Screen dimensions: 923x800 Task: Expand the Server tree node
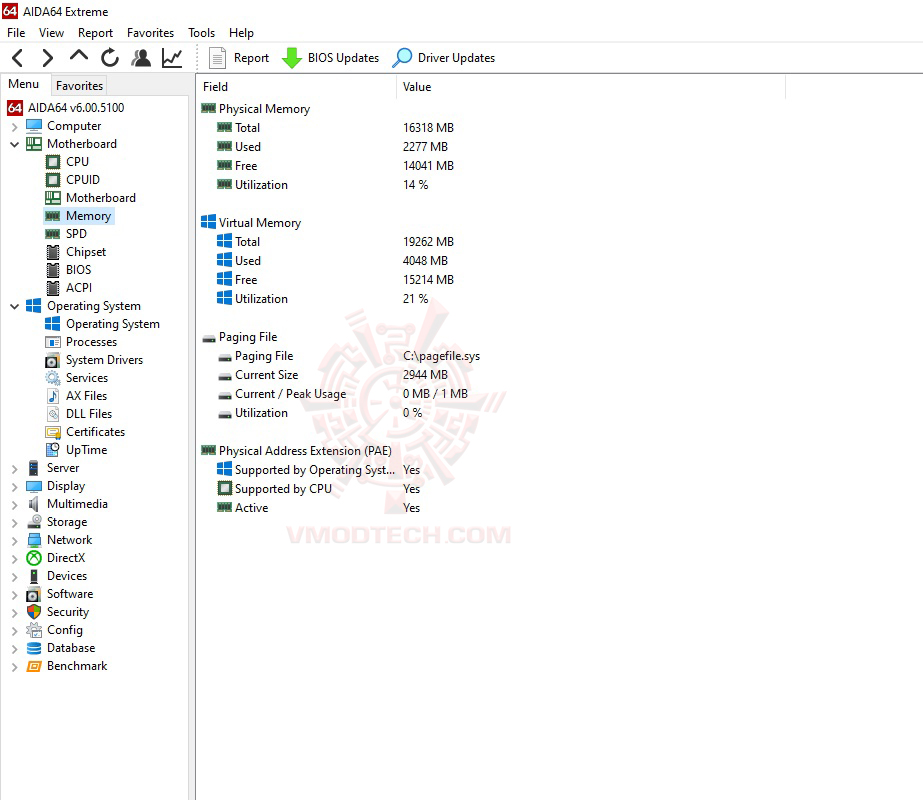point(15,469)
